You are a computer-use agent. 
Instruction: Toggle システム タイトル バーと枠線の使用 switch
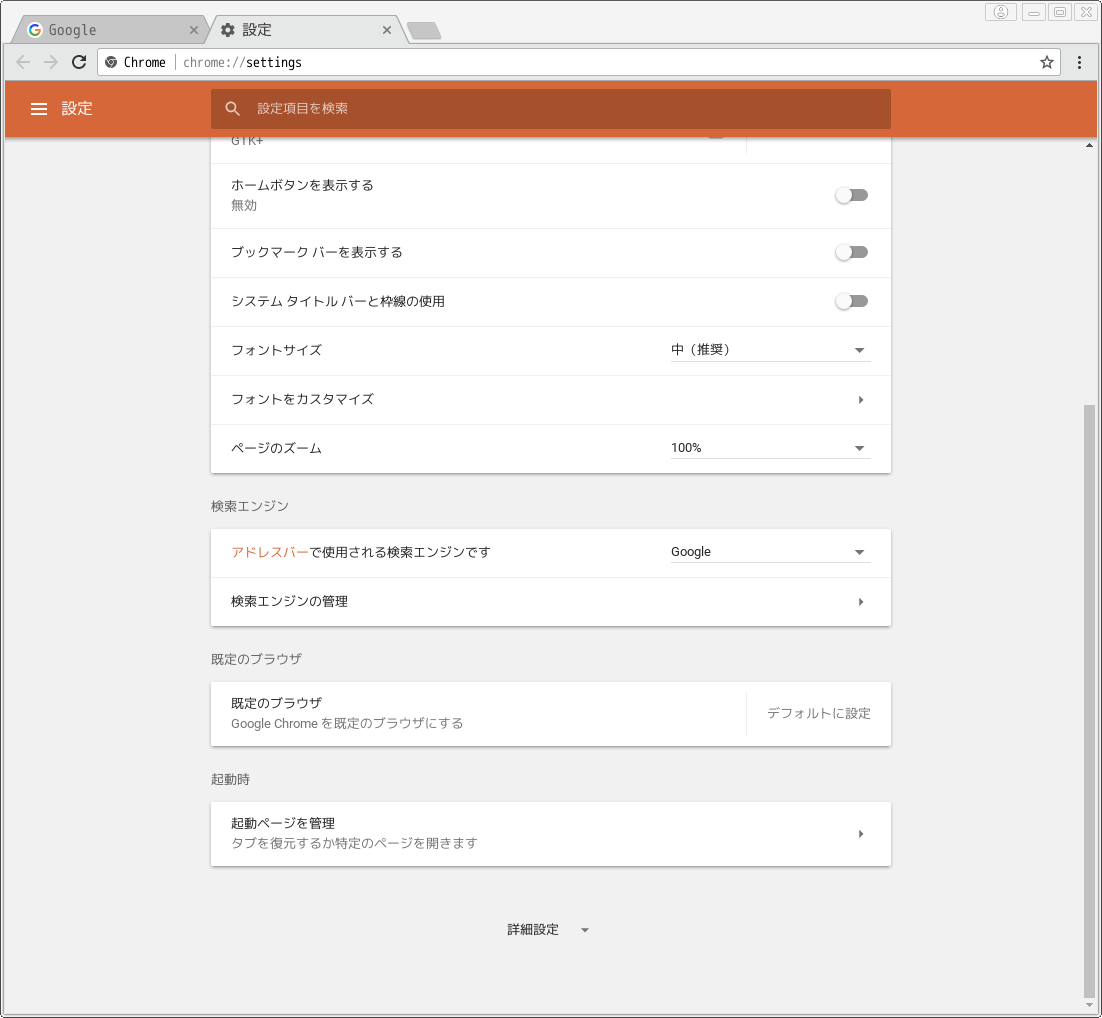[852, 301]
